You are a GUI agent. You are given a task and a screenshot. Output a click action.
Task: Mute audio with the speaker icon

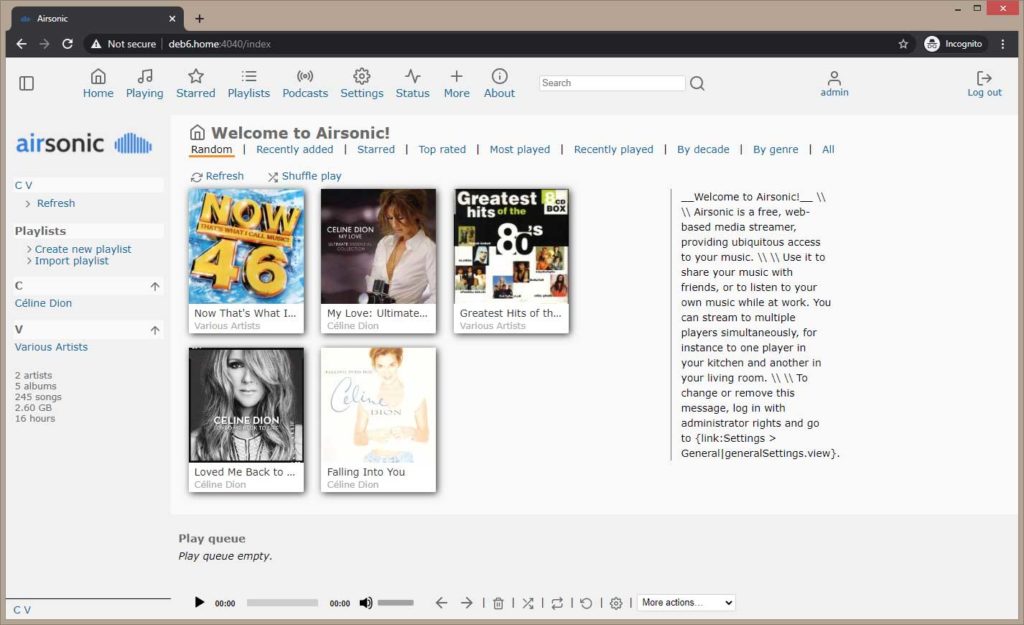click(366, 603)
